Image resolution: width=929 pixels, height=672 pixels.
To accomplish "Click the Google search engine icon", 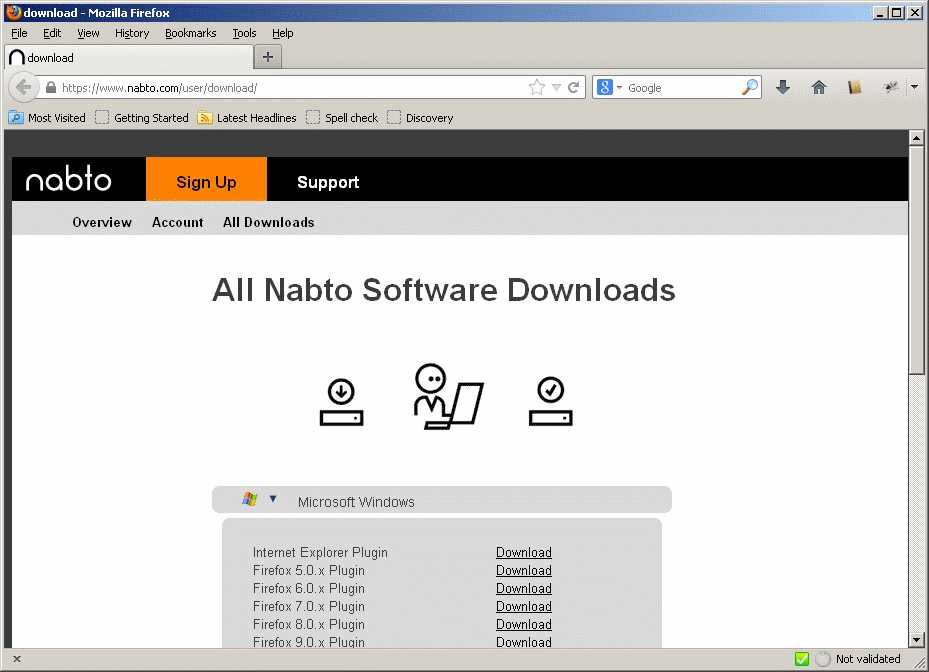I will 604,88.
